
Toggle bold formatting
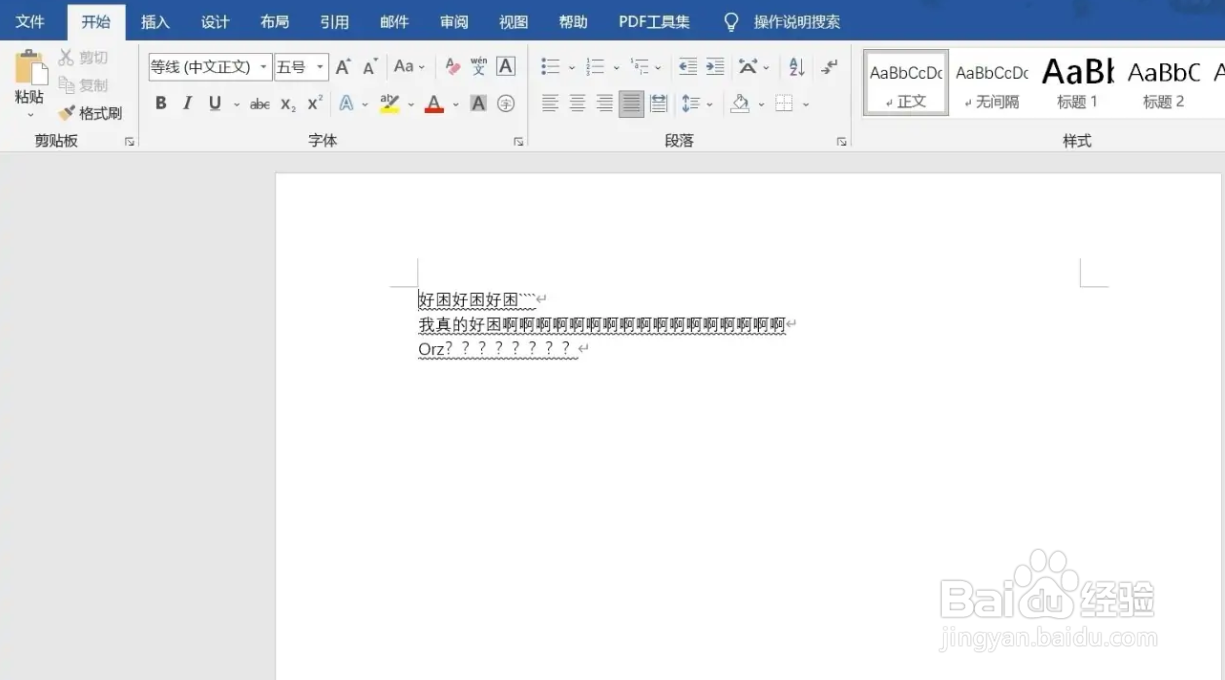pos(161,103)
